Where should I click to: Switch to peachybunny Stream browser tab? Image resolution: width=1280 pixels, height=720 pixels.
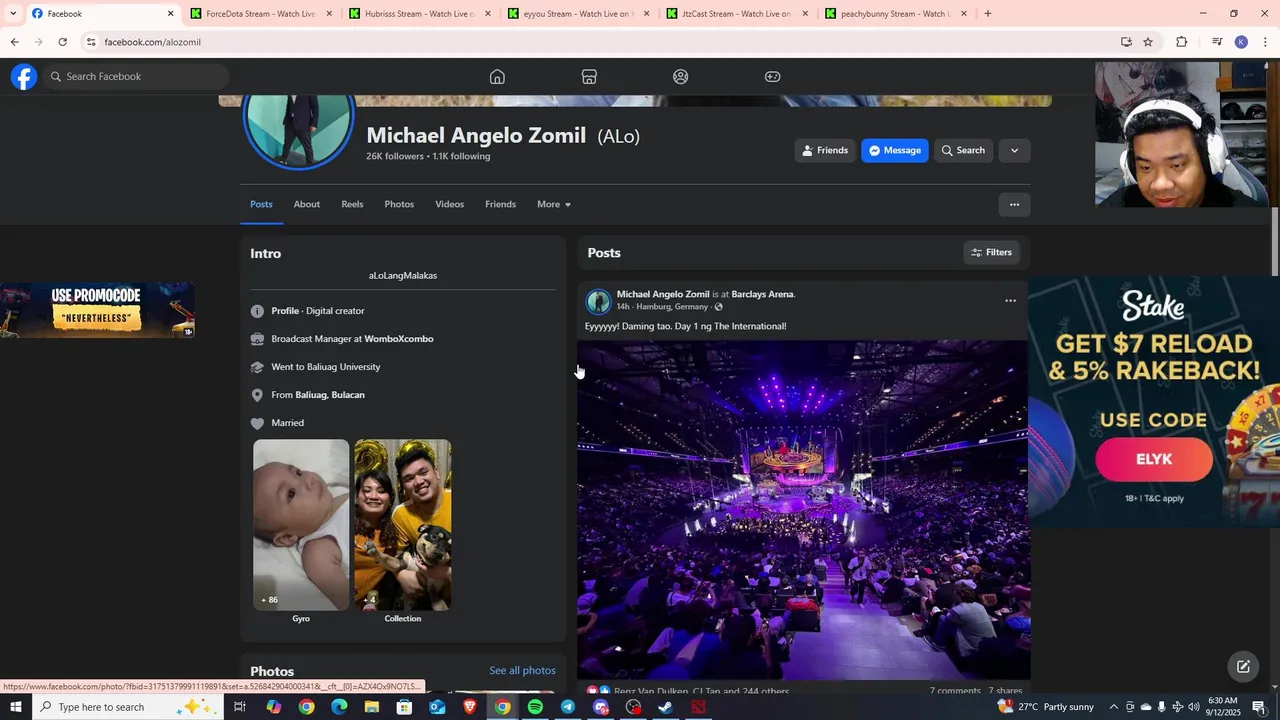(894, 14)
